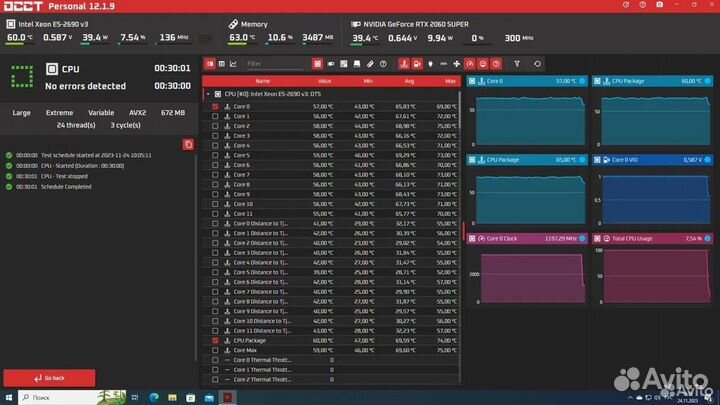Click the blue circle on Core 0 graph
Image resolution: width=720 pixels, height=405 pixels.
[x=582, y=81]
